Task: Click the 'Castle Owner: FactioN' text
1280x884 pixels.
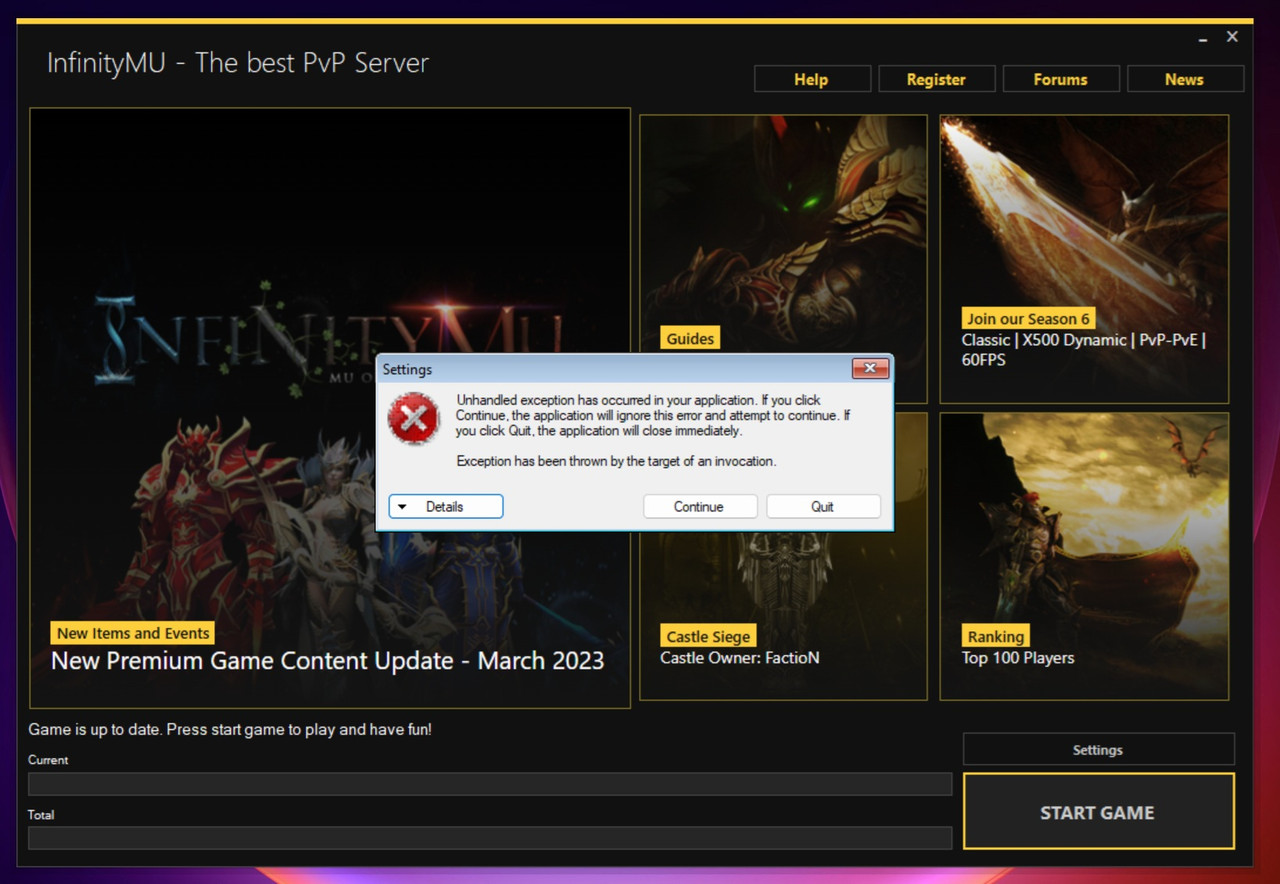Action: [x=740, y=658]
